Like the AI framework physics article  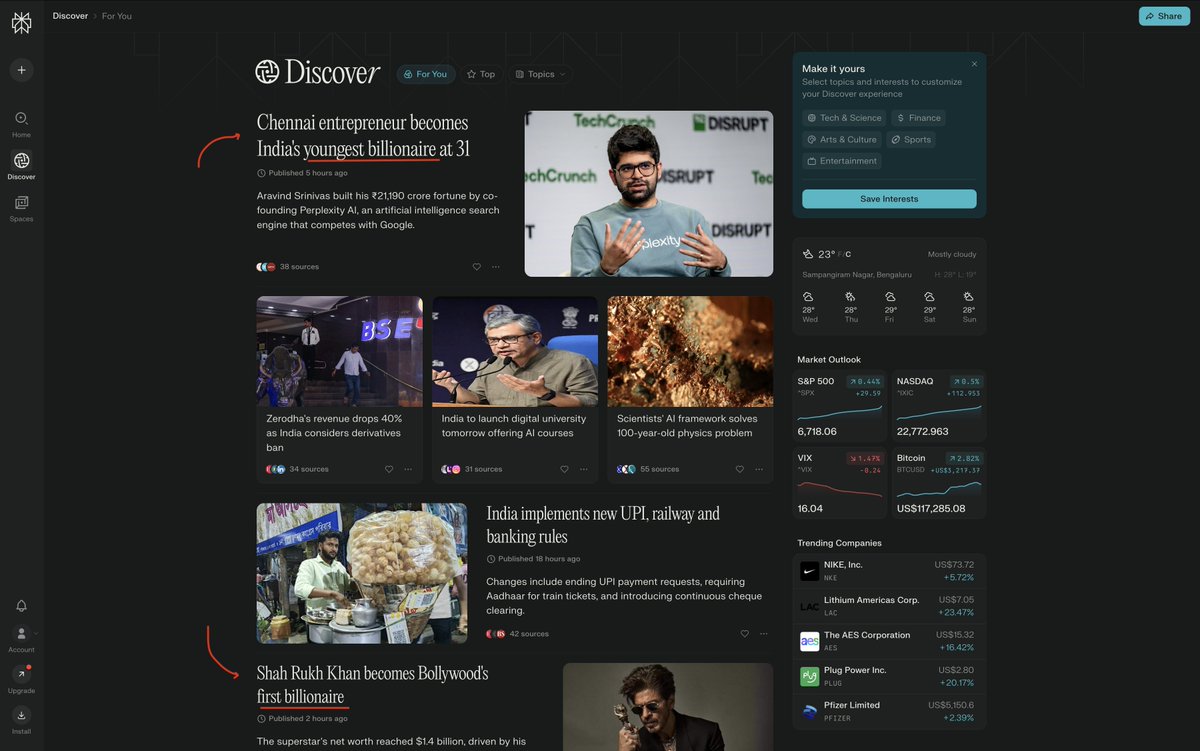(740, 469)
